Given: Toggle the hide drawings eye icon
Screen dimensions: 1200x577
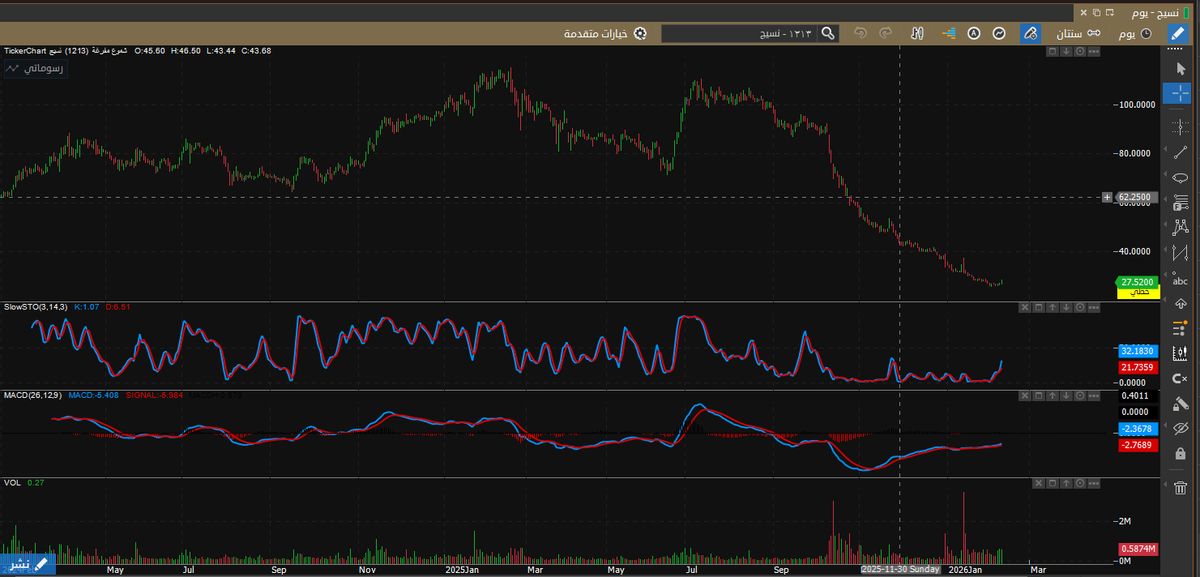Looking at the screenshot, I should (x=1180, y=428).
